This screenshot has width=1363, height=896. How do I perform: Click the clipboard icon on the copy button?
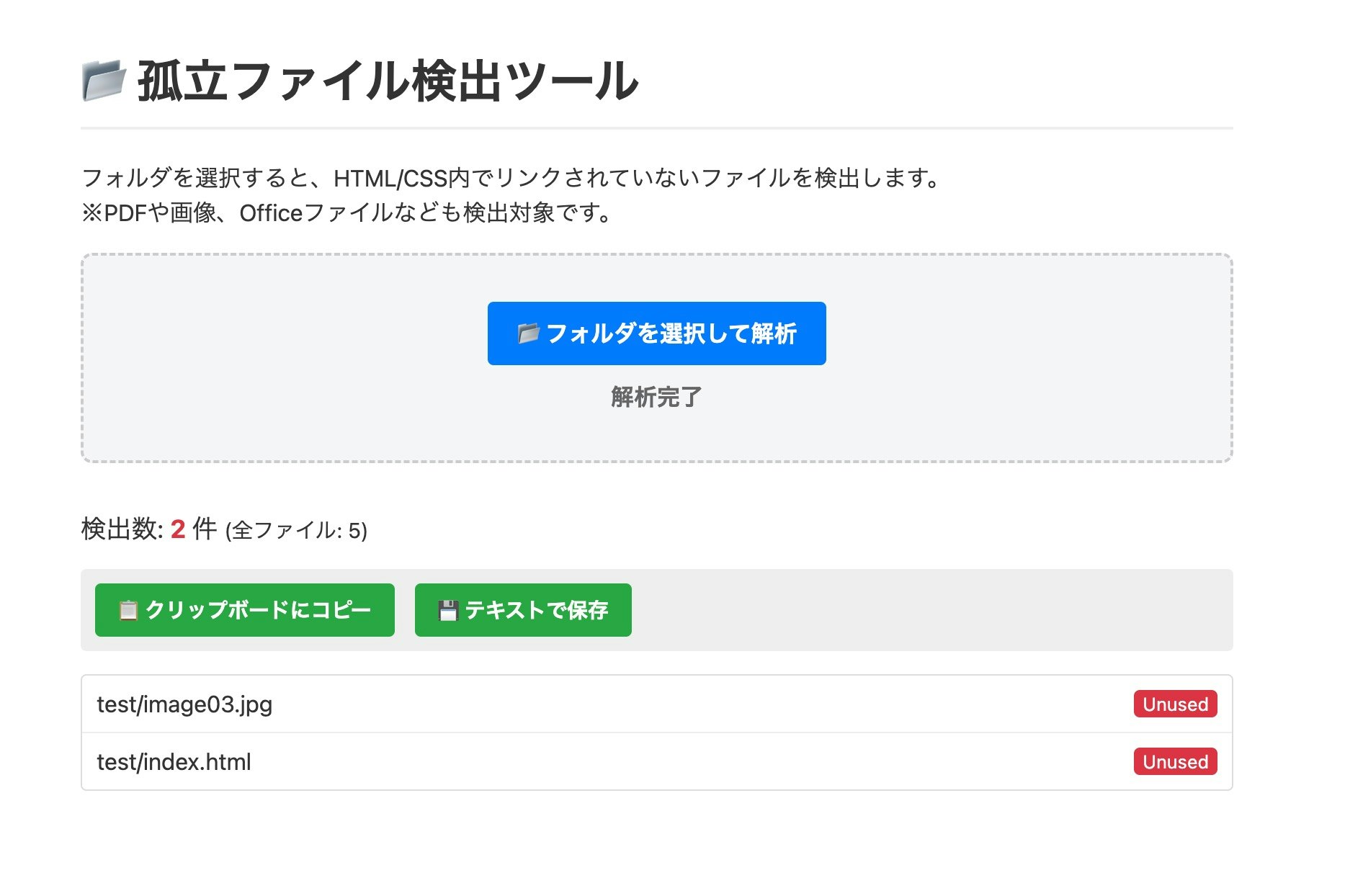[128, 611]
